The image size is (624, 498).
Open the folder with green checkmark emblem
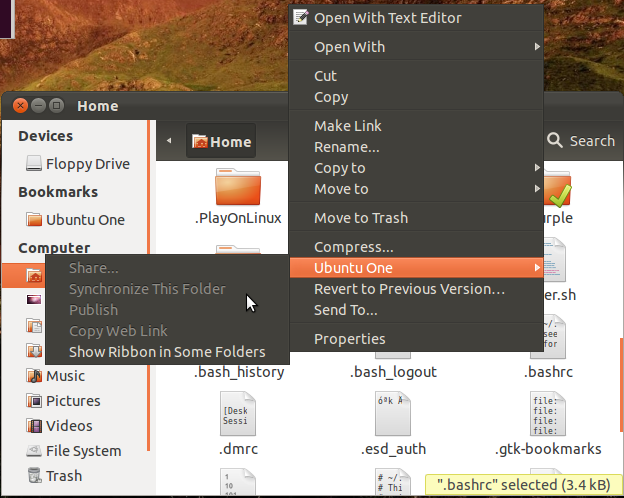pyautogui.click(x=558, y=190)
